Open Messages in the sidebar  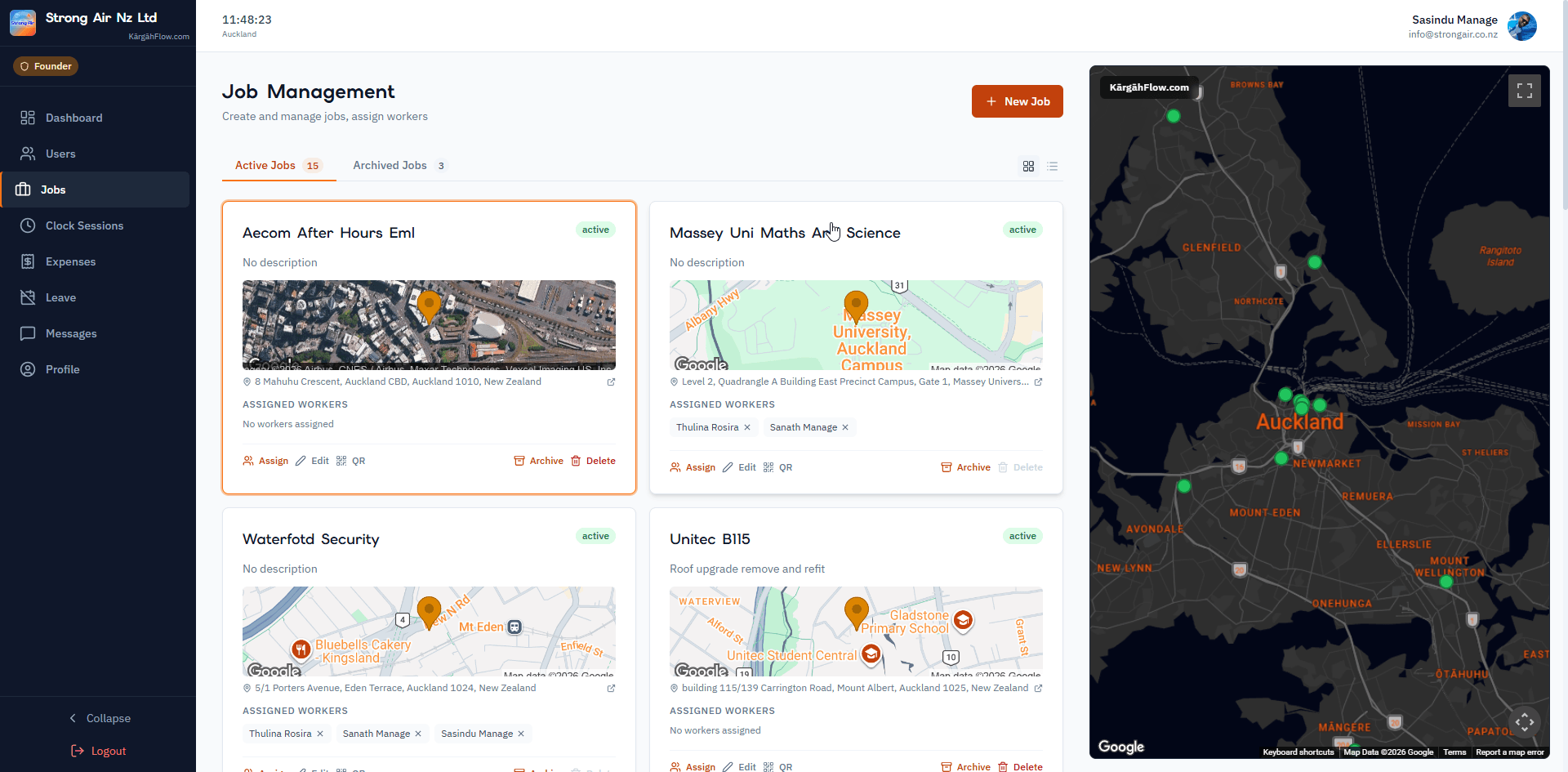point(98,333)
